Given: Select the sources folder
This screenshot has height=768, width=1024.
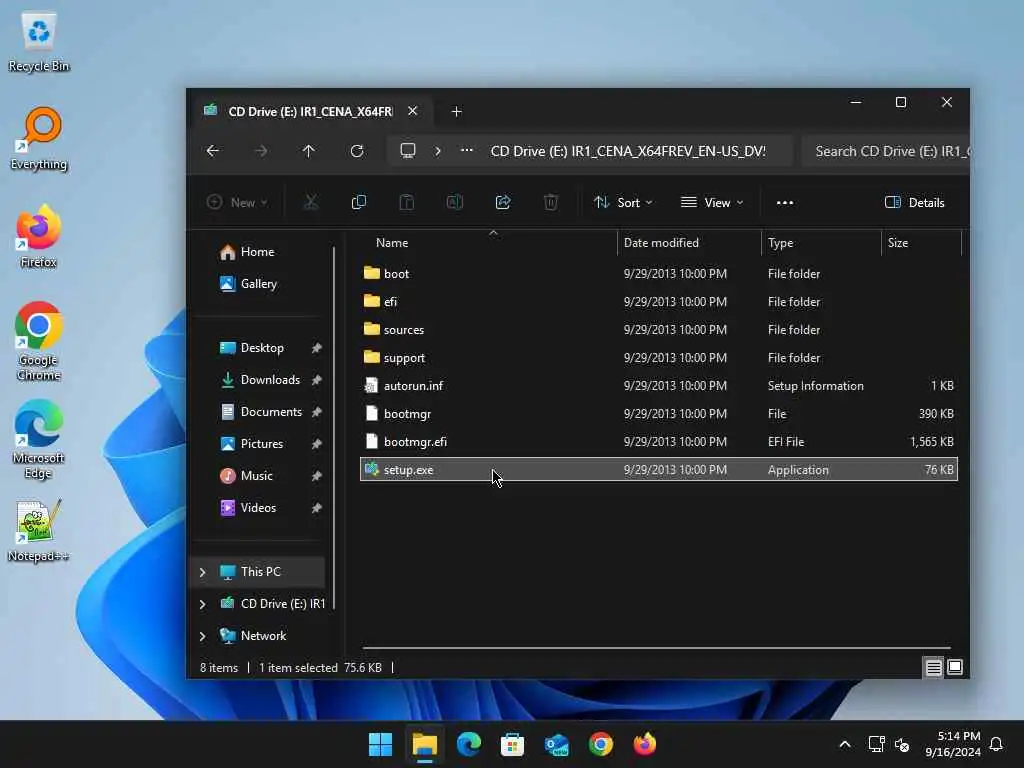Looking at the screenshot, I should pos(659,330).
